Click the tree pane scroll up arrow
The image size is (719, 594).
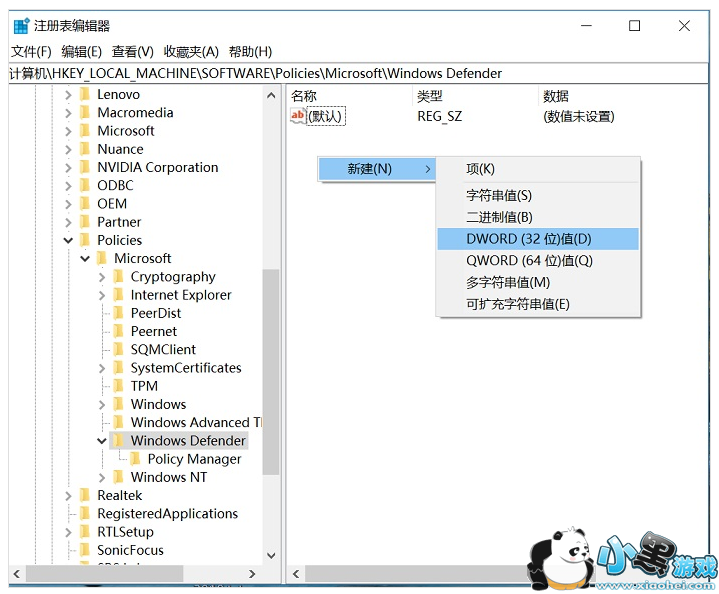pos(271,95)
